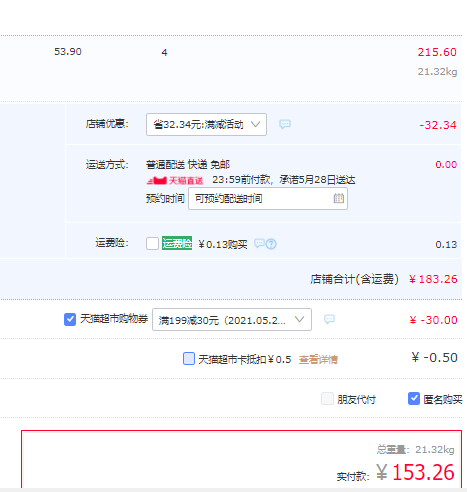467x492 pixels.
Task: Click the 普通配送 快递 免邮 shipping option text
Action: pyautogui.click(x=188, y=164)
